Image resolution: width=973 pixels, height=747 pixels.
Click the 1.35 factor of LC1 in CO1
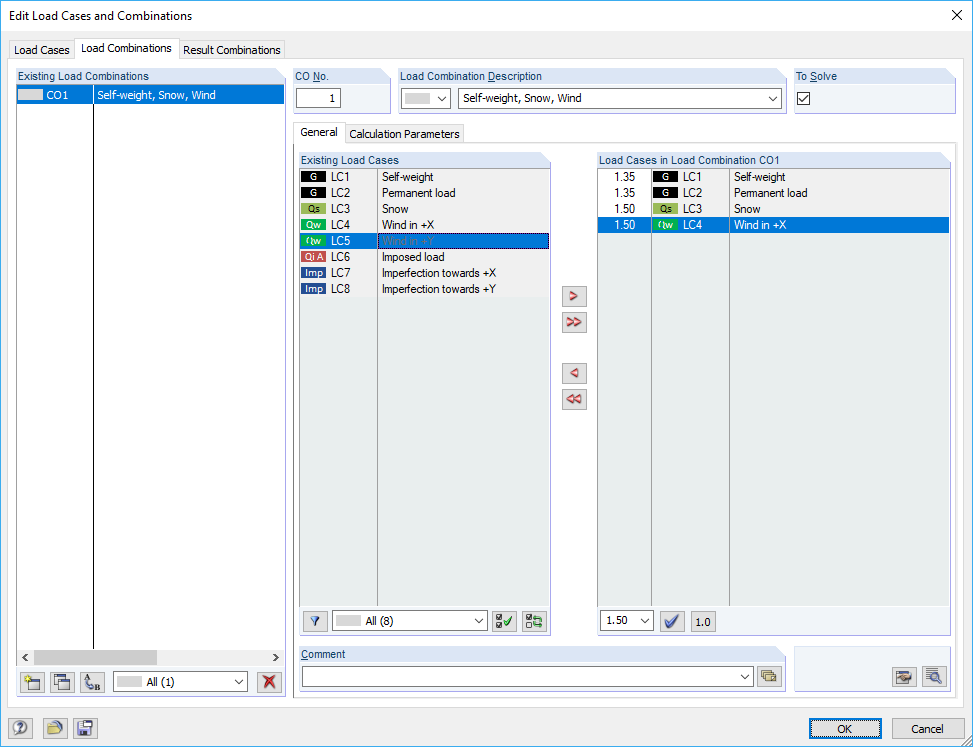[x=624, y=177]
